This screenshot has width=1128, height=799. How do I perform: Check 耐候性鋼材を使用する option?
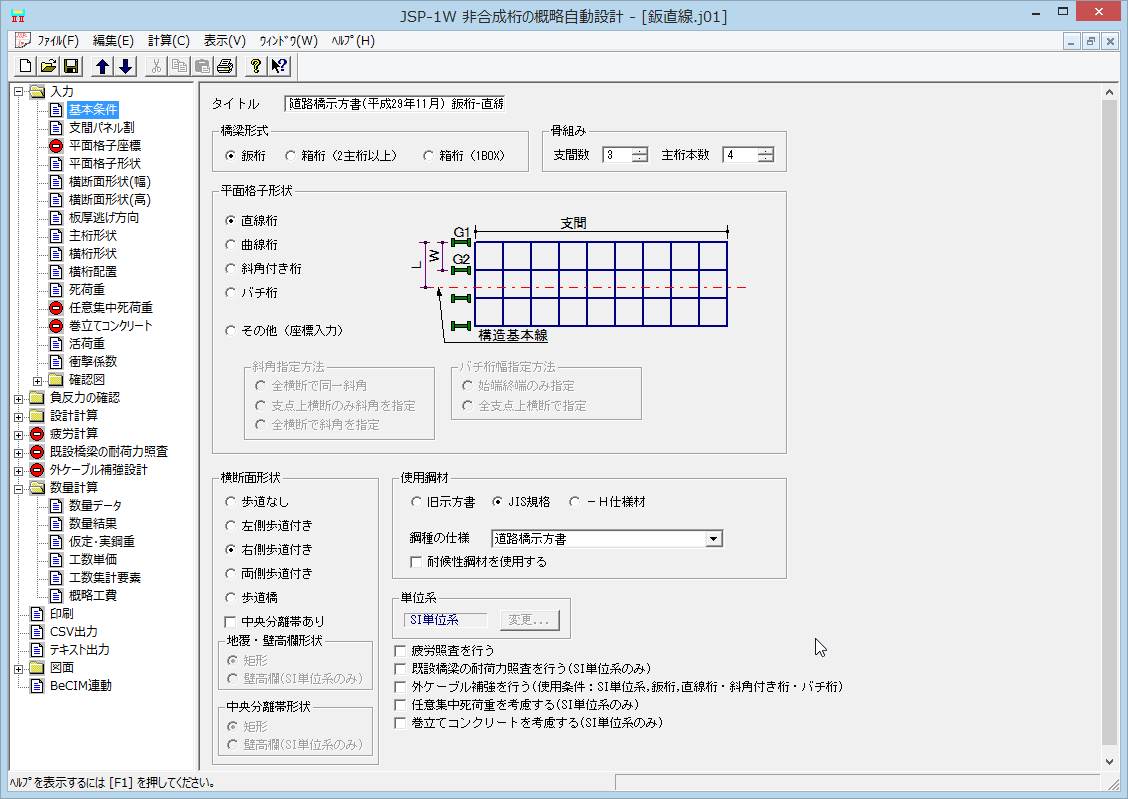pyautogui.click(x=417, y=562)
